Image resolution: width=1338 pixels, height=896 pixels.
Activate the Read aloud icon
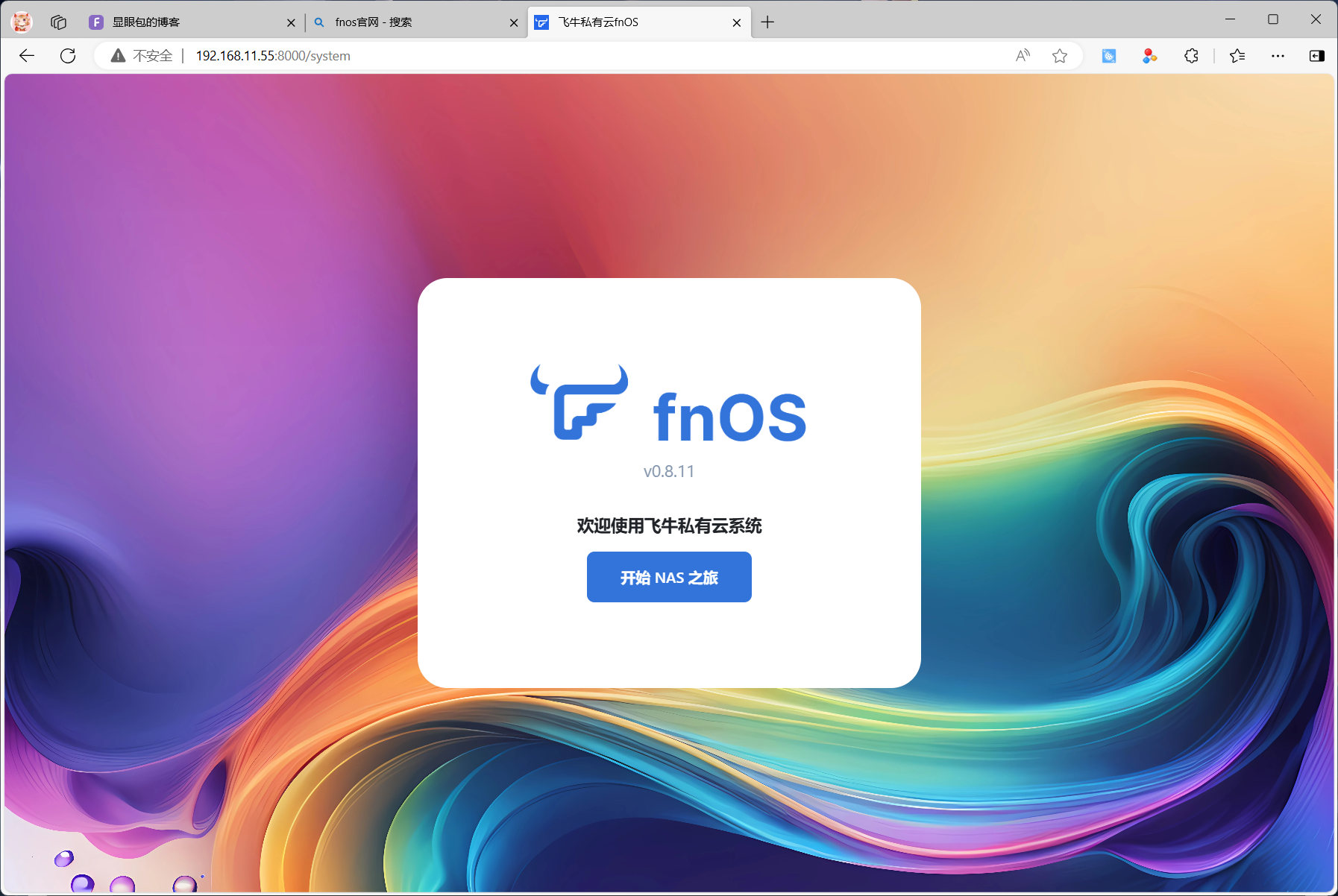pos(1023,56)
